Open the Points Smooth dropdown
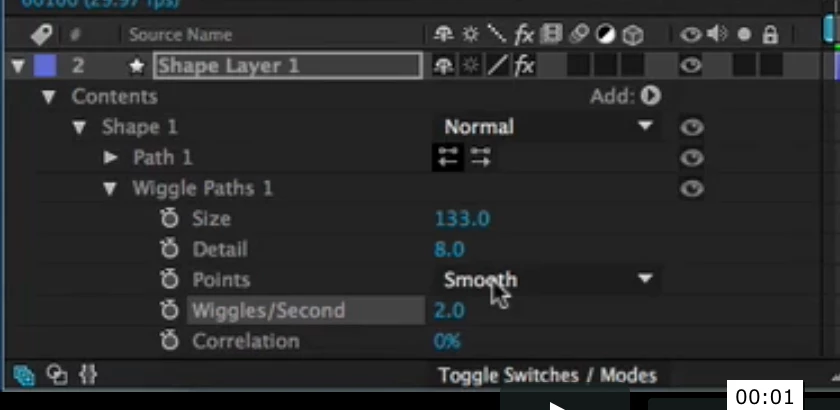The image size is (840, 410). point(548,279)
